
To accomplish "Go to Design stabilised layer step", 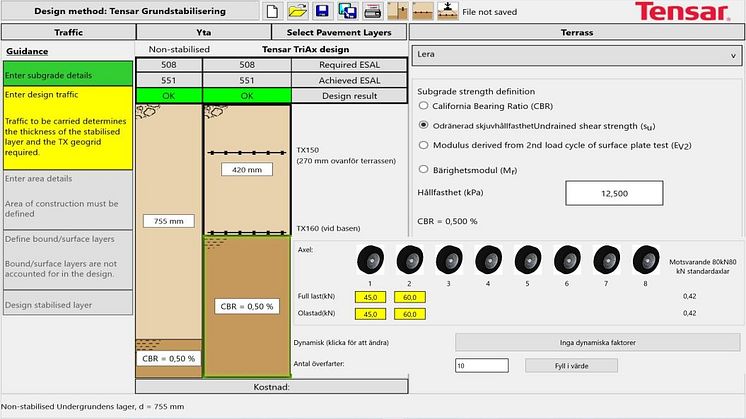I will (68, 303).
